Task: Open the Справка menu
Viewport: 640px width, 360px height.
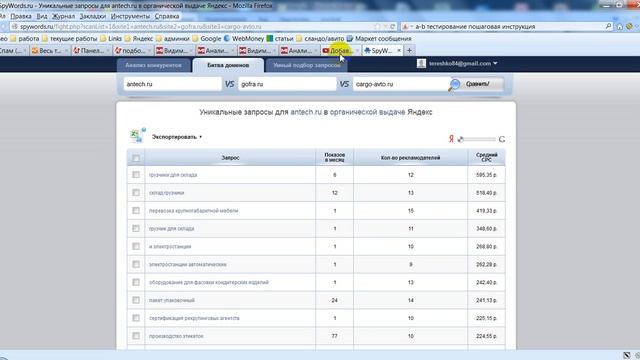Action: click(x=167, y=16)
